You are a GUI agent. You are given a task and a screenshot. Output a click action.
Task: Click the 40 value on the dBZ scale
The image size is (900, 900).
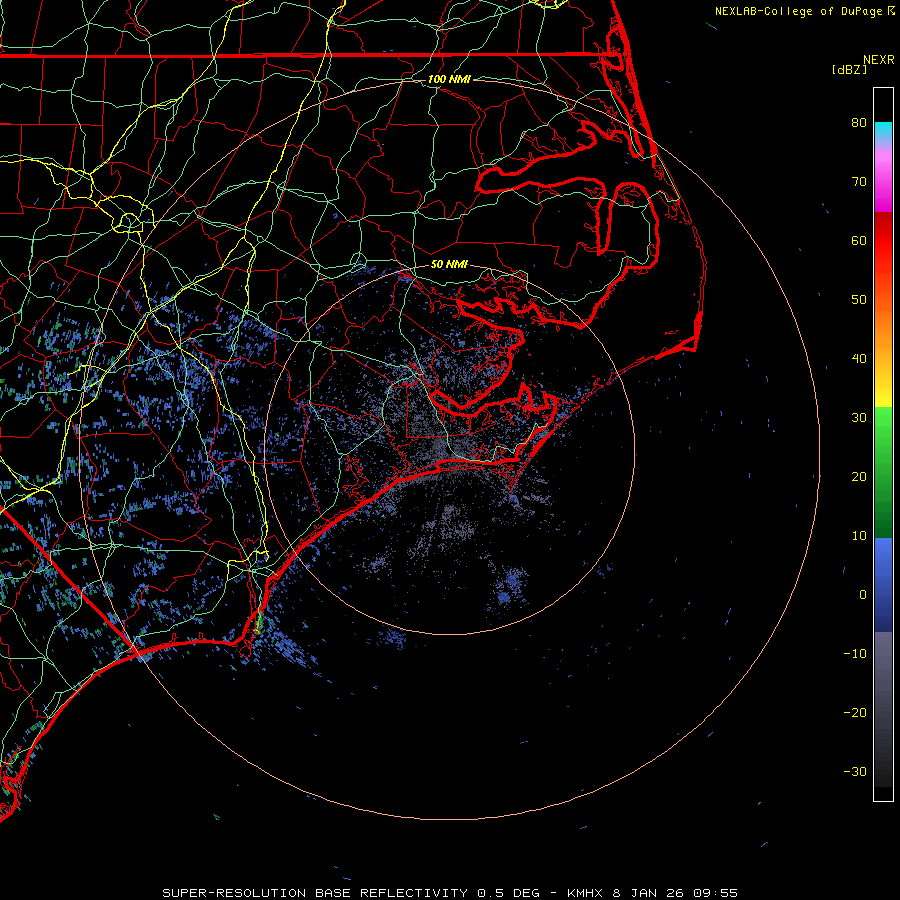(x=859, y=359)
